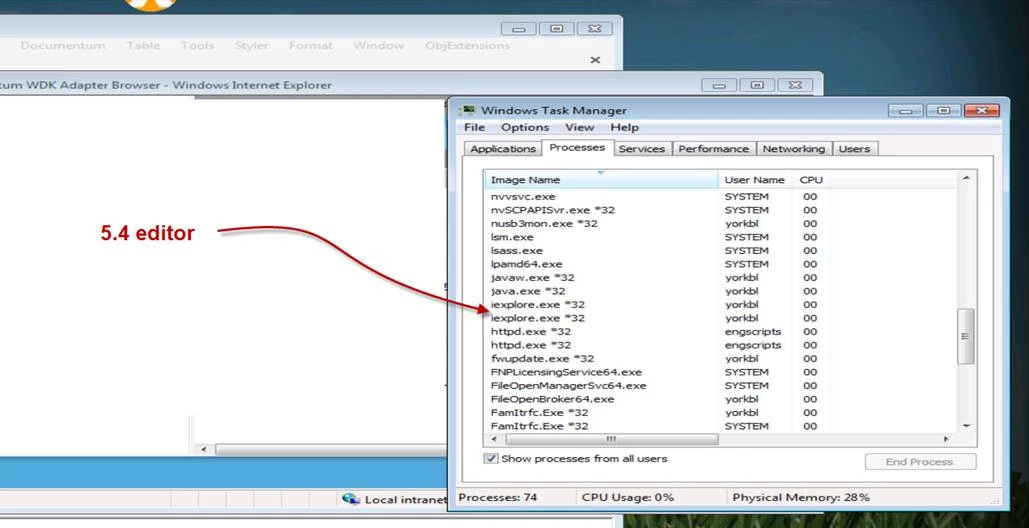Close the Windows Task Manager window
Screen dimensions: 1029x528
[982, 110]
